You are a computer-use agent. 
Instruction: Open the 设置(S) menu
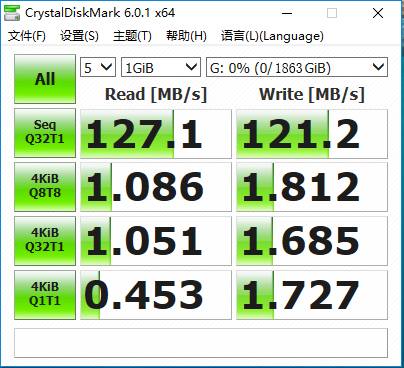click(x=79, y=36)
